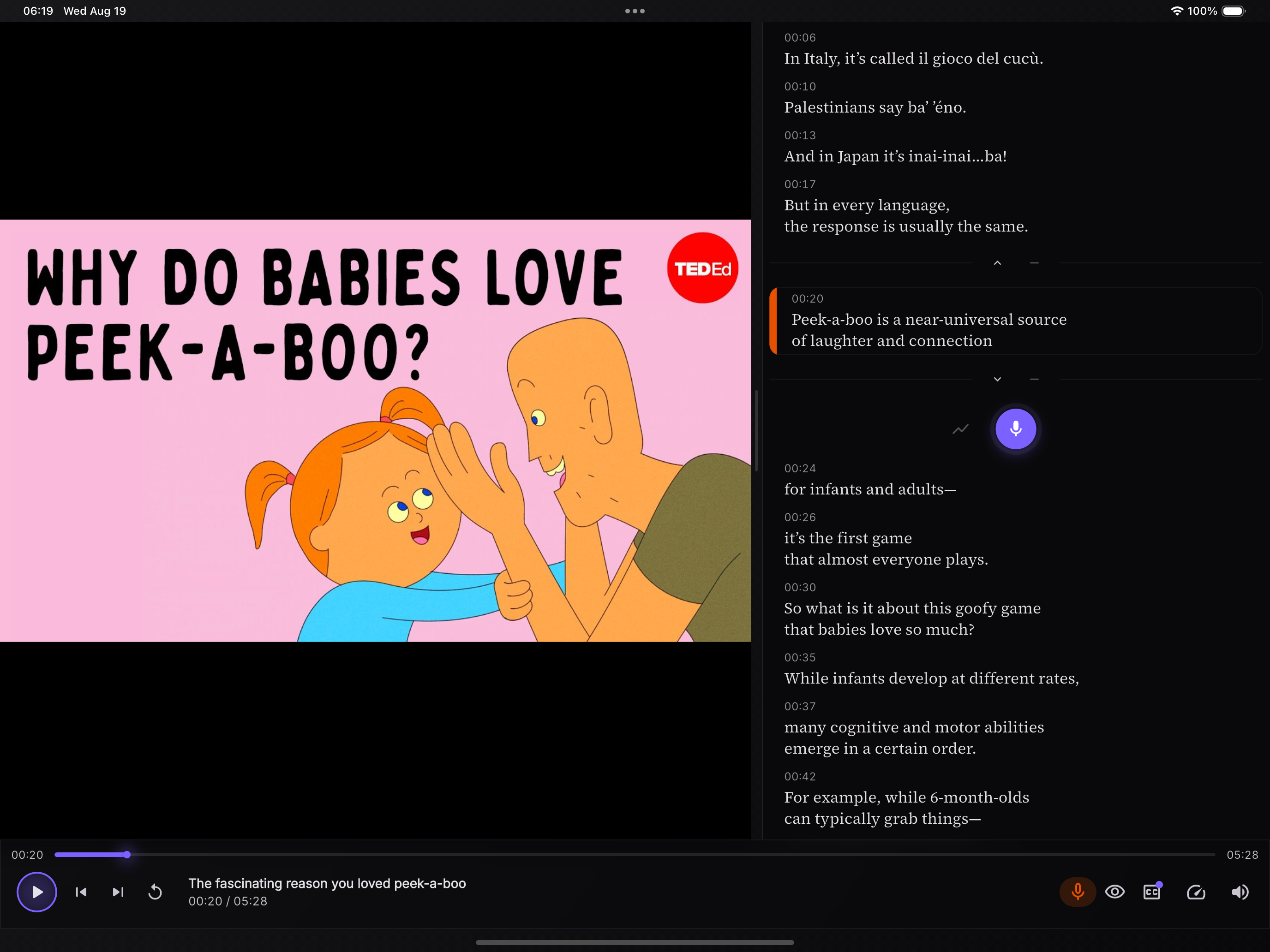Click the 00:26 timestamp
The width and height of the screenshot is (1270, 952).
tap(800, 517)
